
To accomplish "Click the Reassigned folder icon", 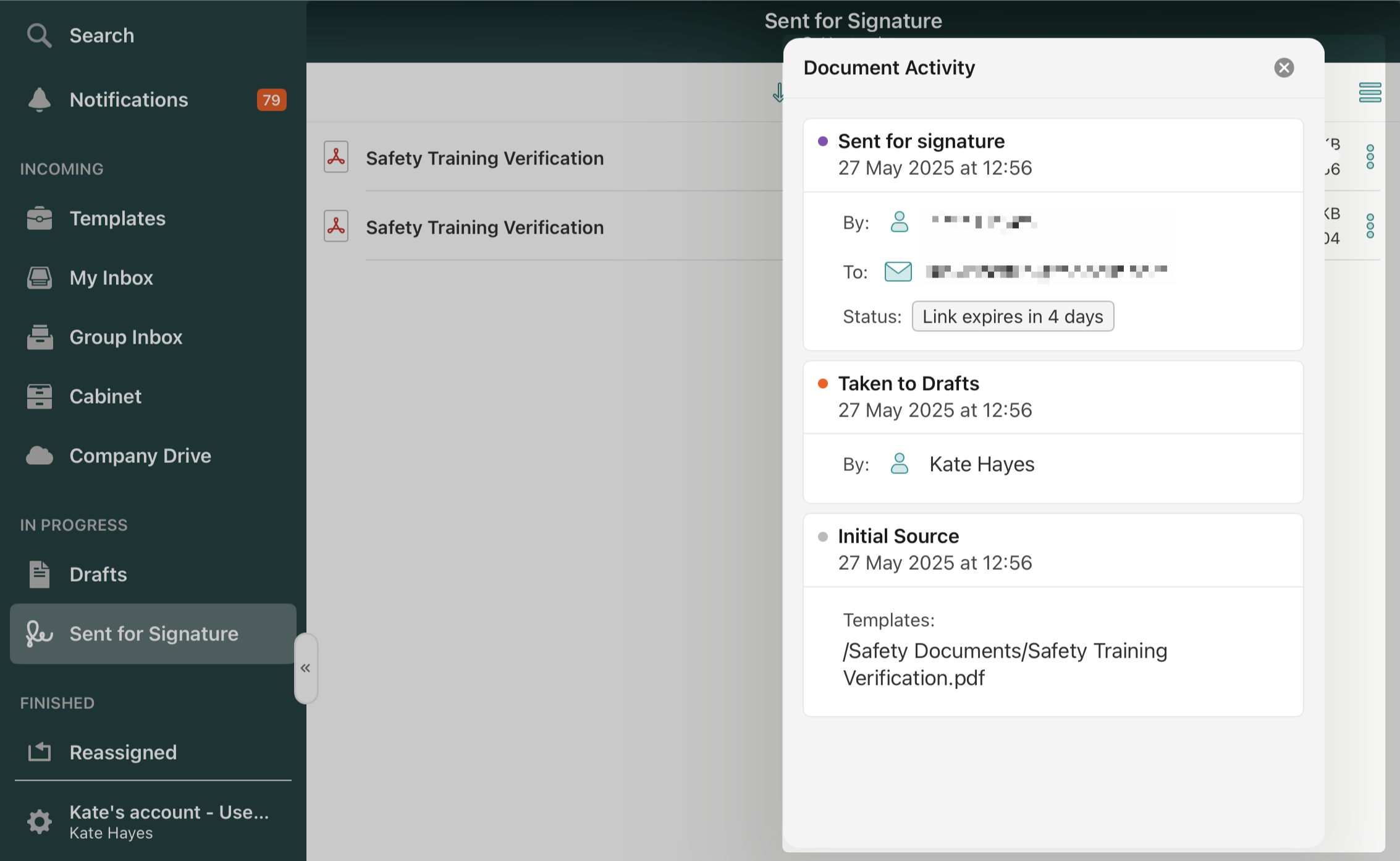I will click(x=40, y=752).
